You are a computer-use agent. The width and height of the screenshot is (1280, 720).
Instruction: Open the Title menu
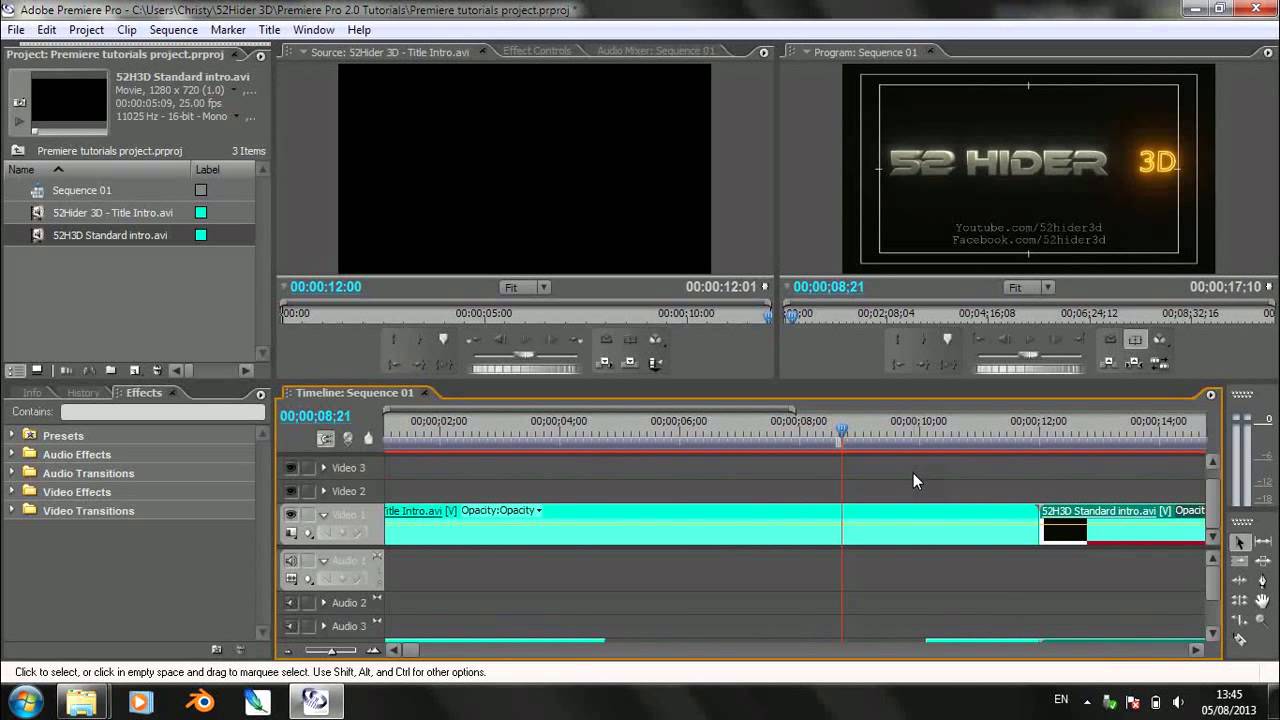tap(270, 30)
